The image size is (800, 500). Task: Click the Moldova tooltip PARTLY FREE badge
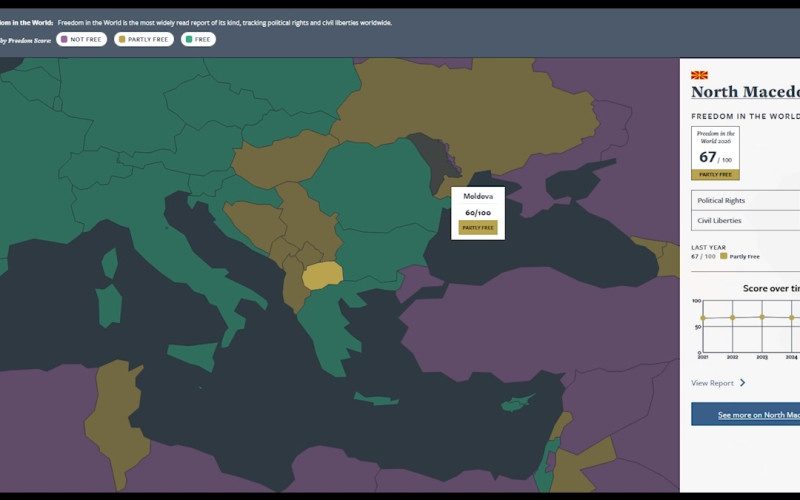coord(477,228)
